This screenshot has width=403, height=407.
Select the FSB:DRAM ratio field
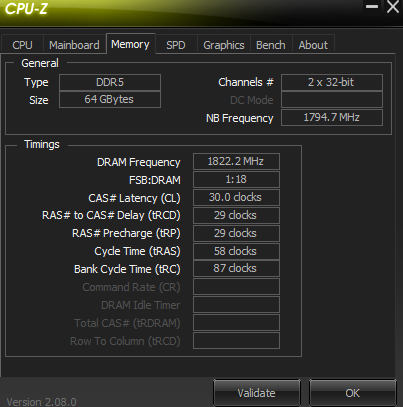236,179
